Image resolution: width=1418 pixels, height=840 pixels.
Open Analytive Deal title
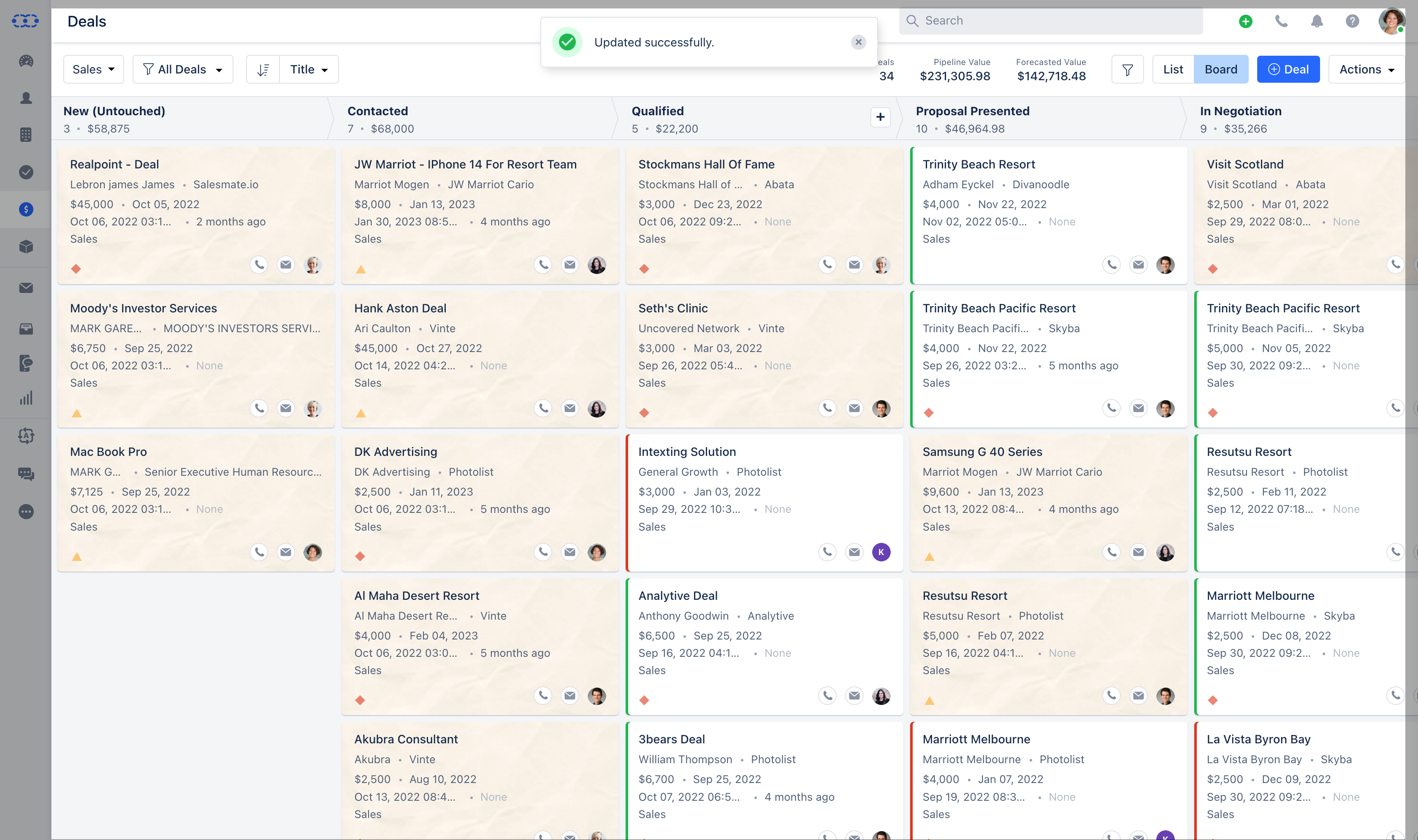(x=678, y=596)
